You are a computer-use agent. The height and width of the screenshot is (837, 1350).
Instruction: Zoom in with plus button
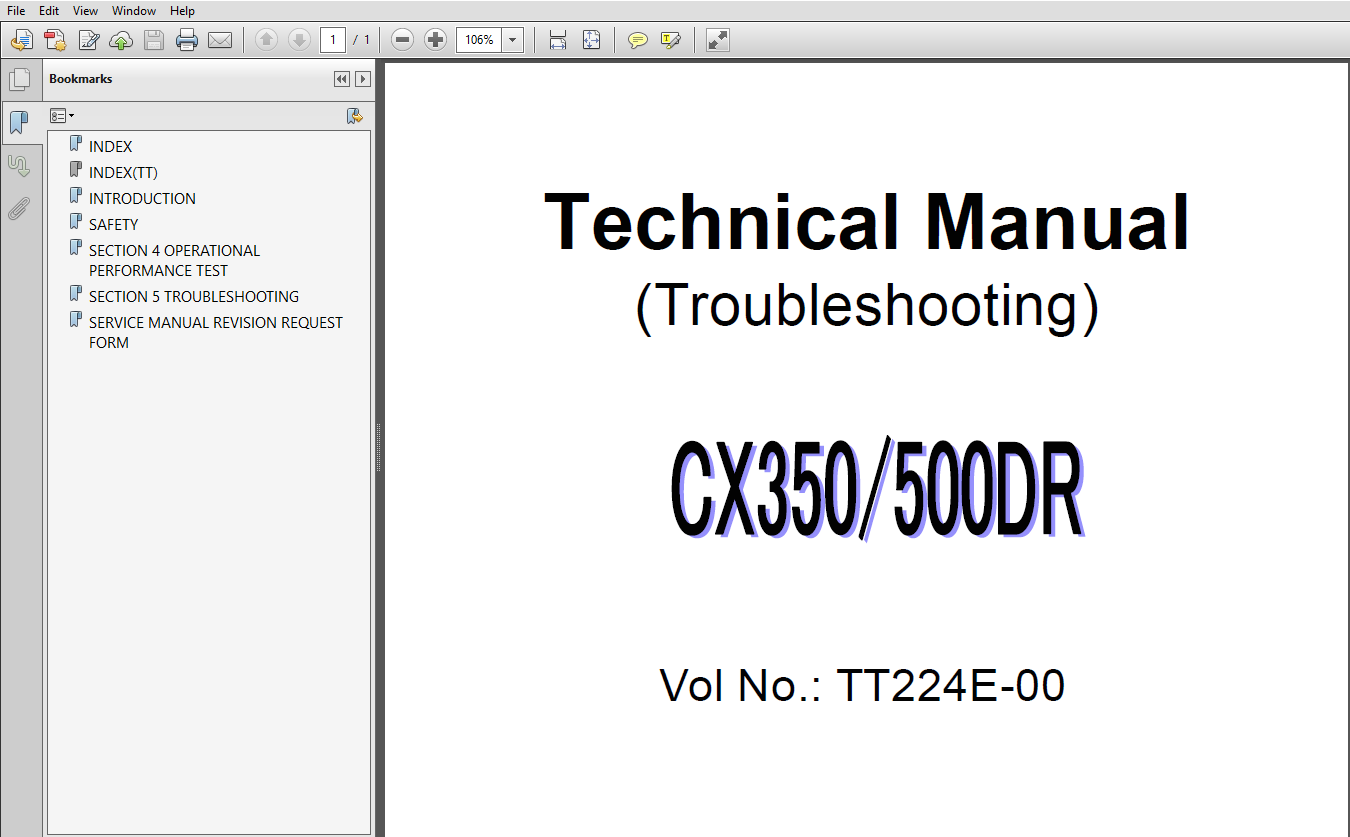(435, 40)
